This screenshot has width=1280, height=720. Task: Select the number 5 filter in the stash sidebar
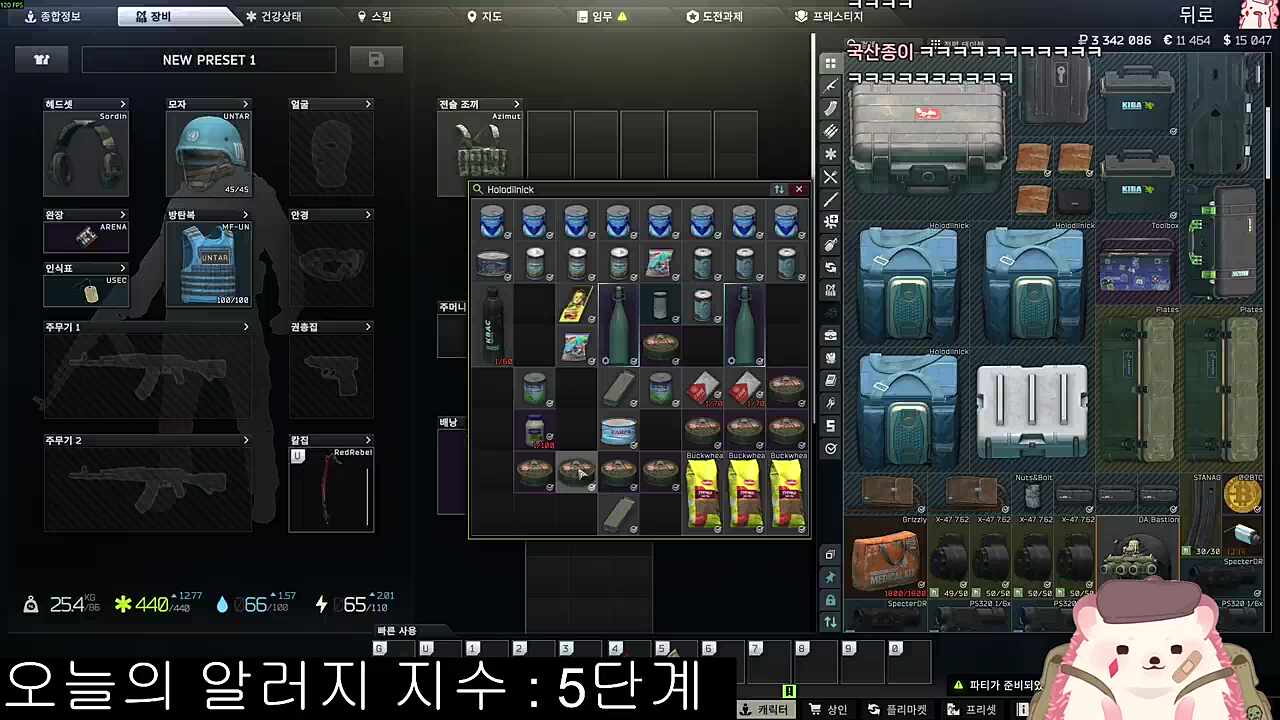pos(830,426)
